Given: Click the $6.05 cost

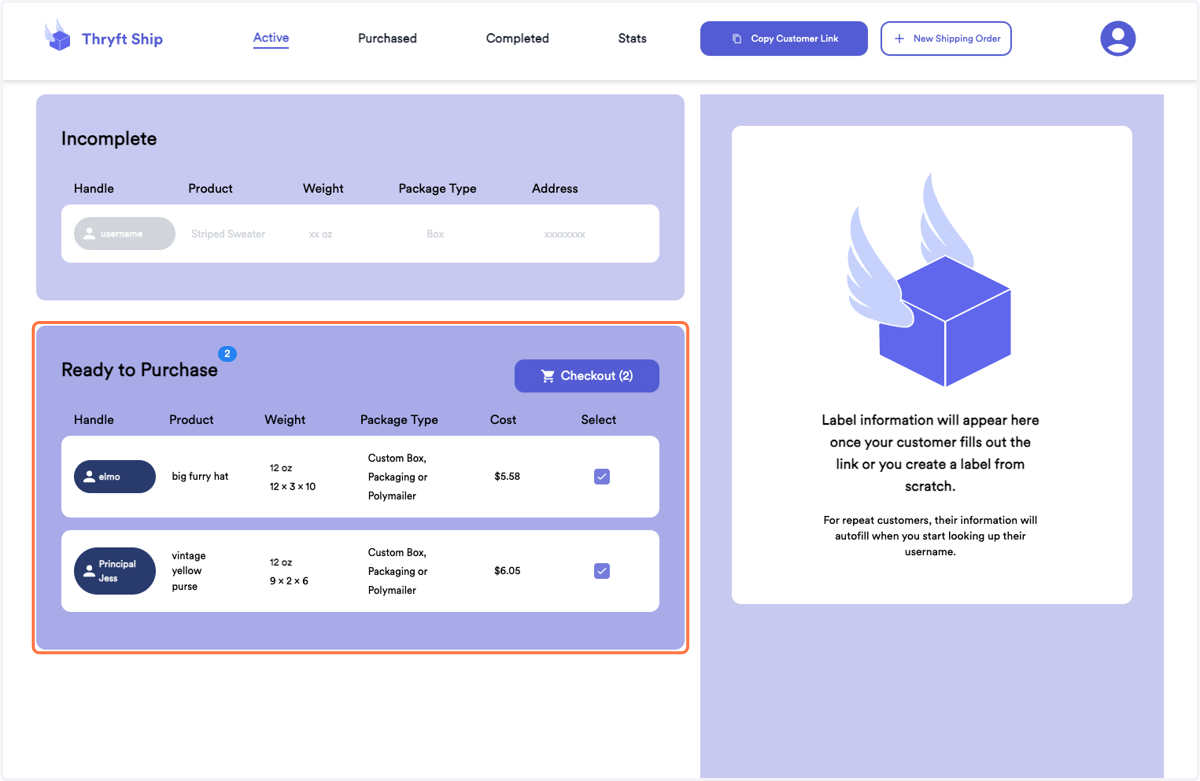Looking at the screenshot, I should pyautogui.click(x=507, y=571).
